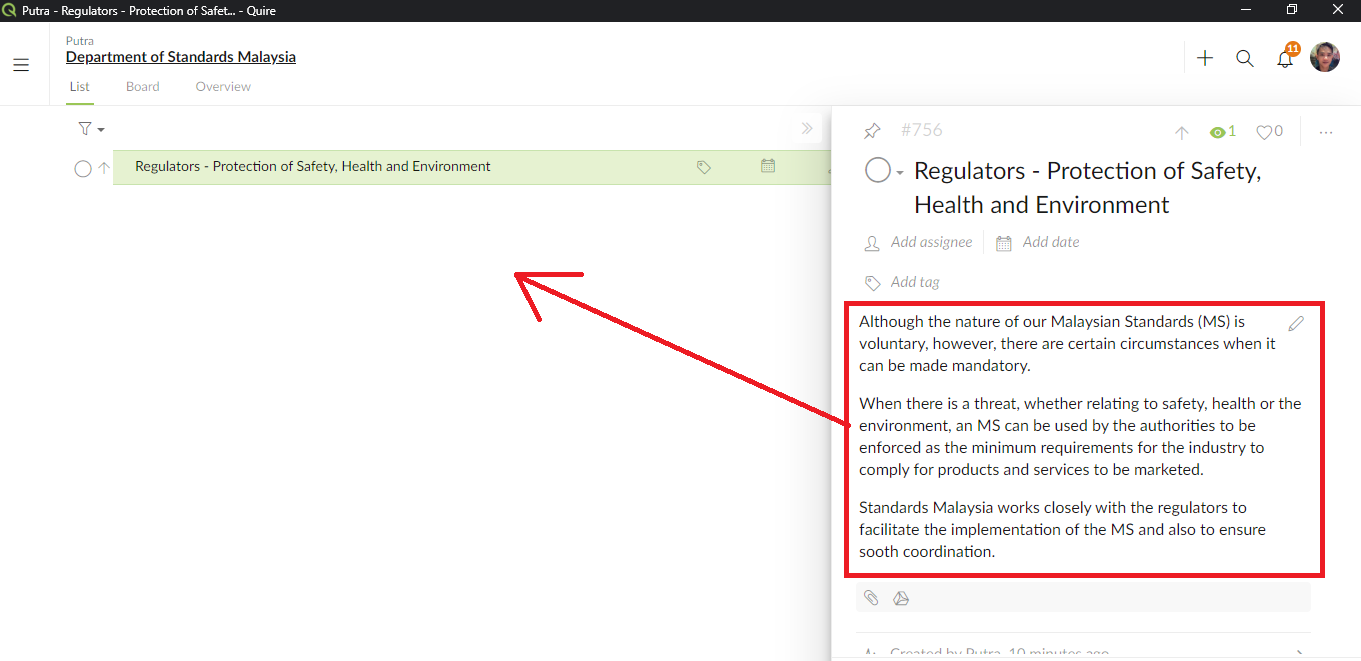Click the calendar icon on task row
The width and height of the screenshot is (1361, 661).
[768, 166]
